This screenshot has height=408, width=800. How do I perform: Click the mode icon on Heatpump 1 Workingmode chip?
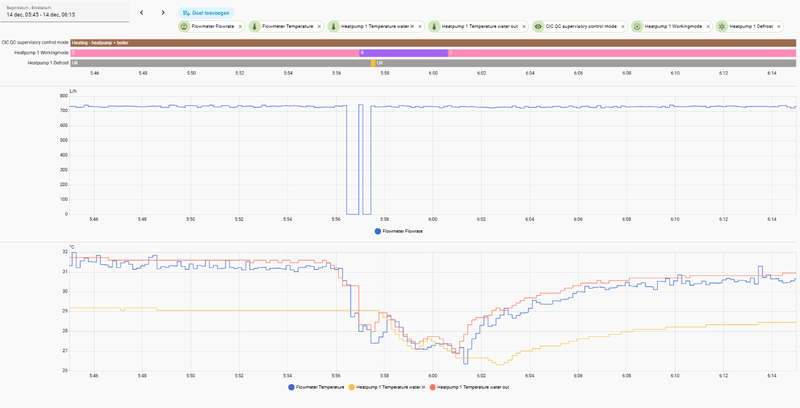[637, 27]
